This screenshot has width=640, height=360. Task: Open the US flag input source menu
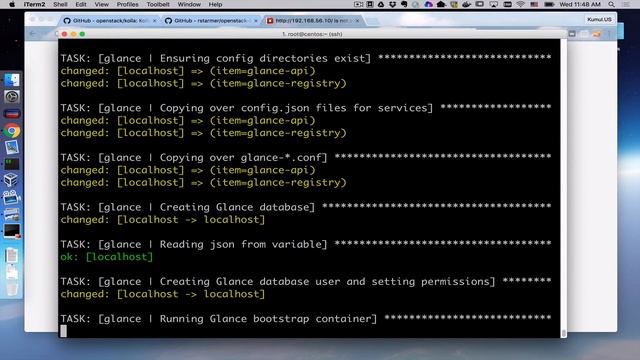[x=534, y=4]
